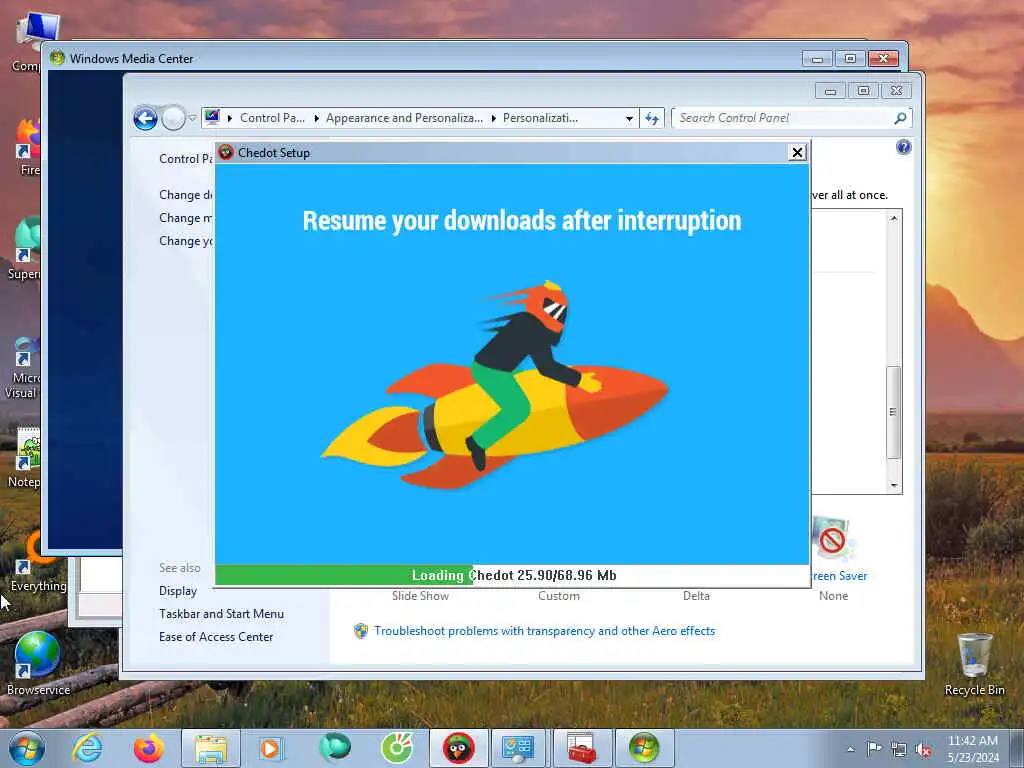Expand arrow before 'Control Pa...' breadcrumb

(230, 118)
